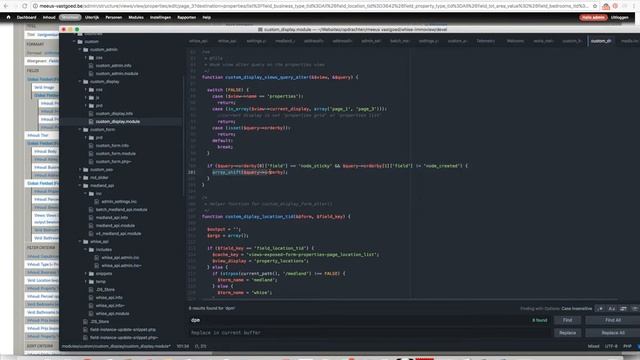Click medland_api folder icon
640x360 pixels.
(x=86, y=185)
